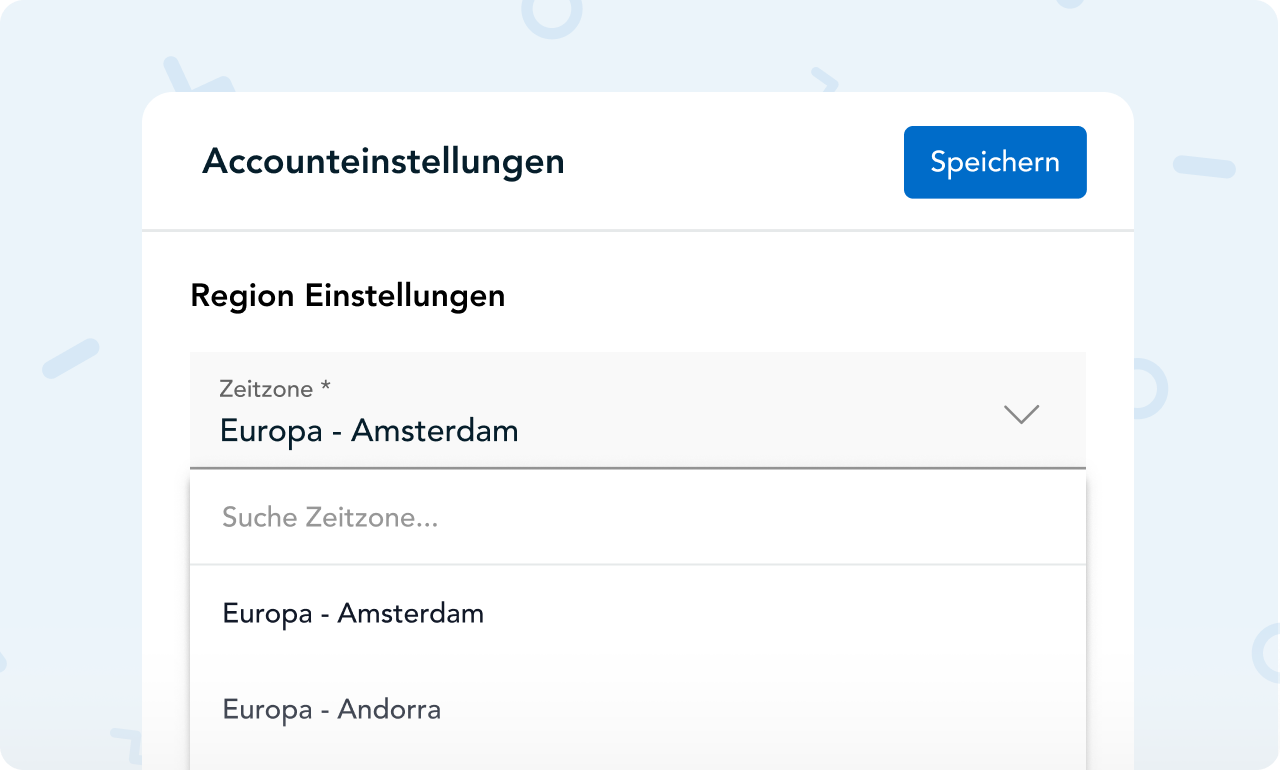This screenshot has width=1280, height=770.
Task: Focus the Suche Zeitzone search field
Action: pos(637,518)
